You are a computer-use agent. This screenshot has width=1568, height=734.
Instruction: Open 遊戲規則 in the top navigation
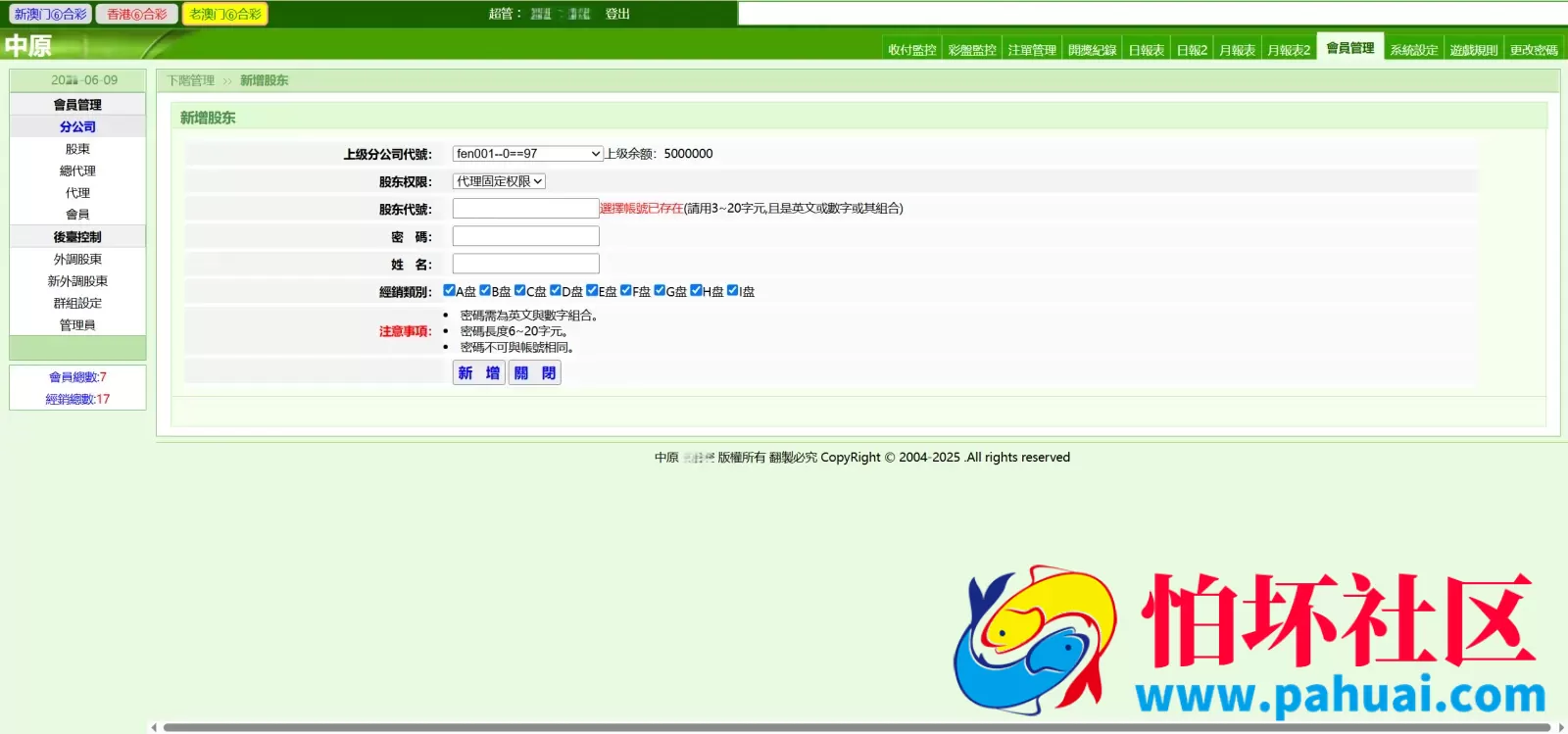[1473, 50]
